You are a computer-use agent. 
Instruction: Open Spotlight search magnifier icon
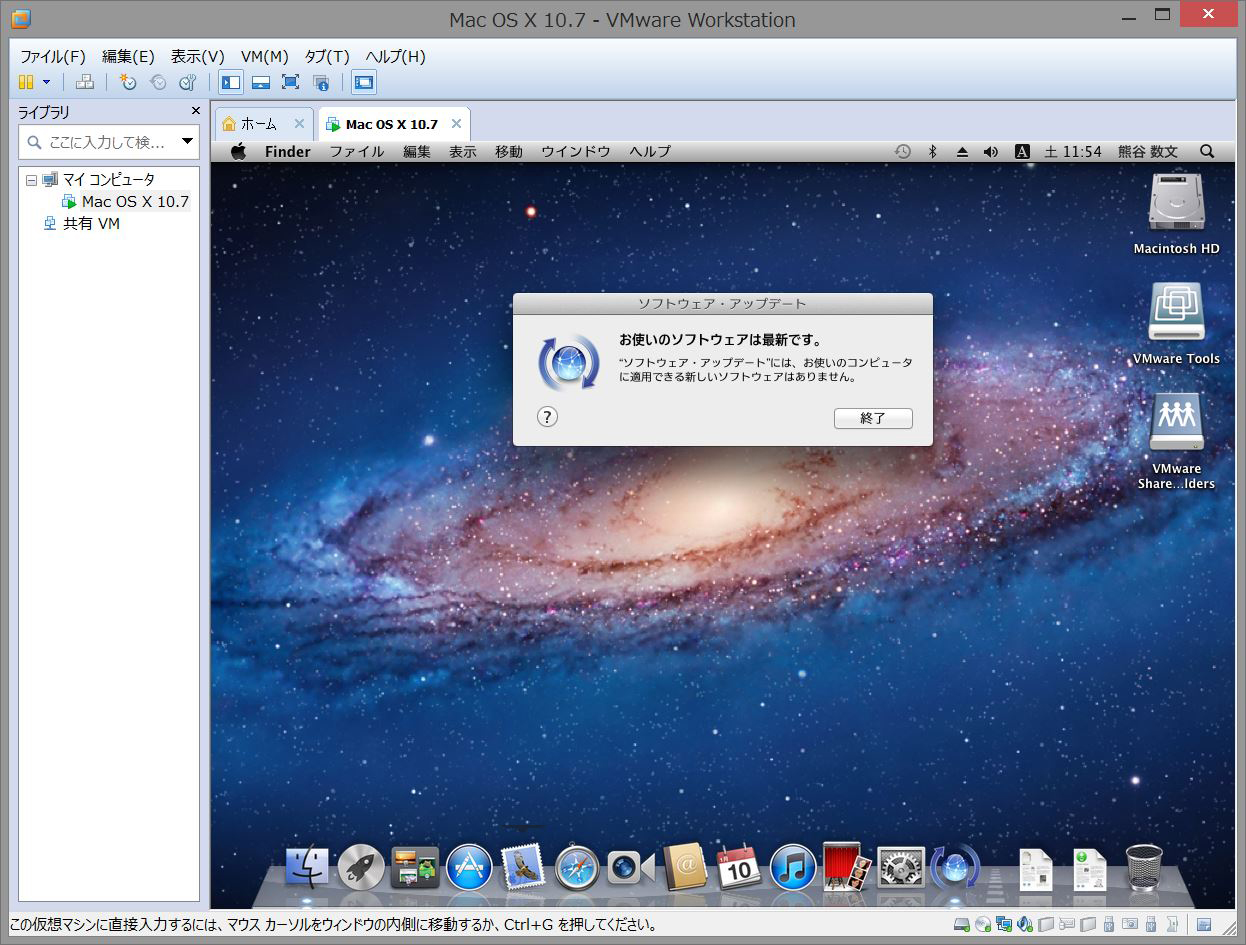tap(1207, 152)
